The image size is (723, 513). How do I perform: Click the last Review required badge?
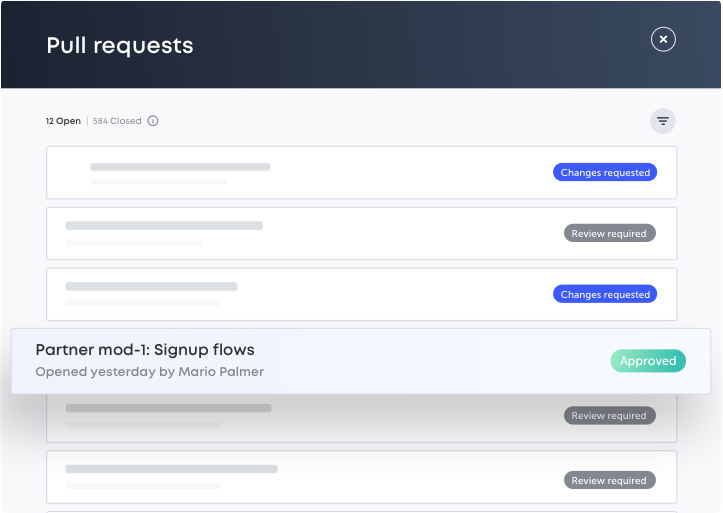(610, 480)
